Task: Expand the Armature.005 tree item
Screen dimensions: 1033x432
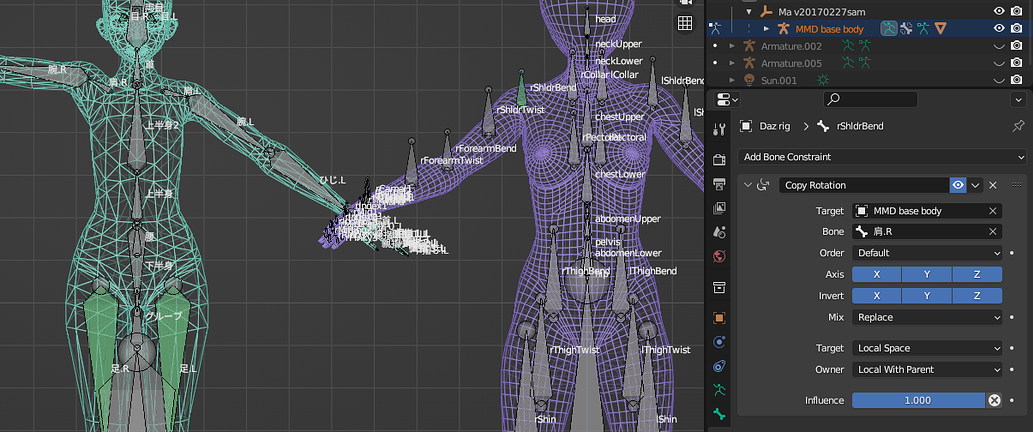Action: pyautogui.click(x=732, y=63)
